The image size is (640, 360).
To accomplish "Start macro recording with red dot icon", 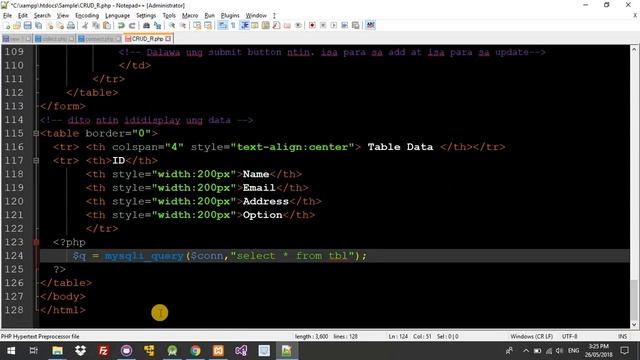I will pyautogui.click(x=312, y=25).
